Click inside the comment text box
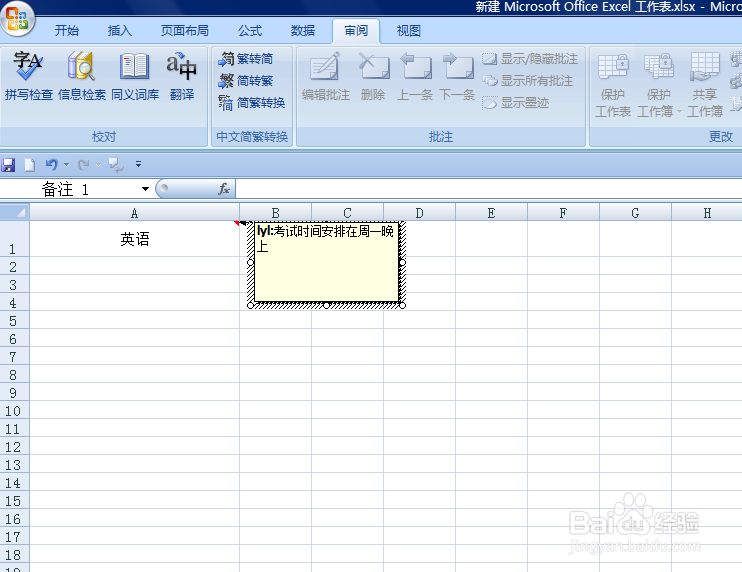Screen dimensions: 742x572 coord(327,263)
